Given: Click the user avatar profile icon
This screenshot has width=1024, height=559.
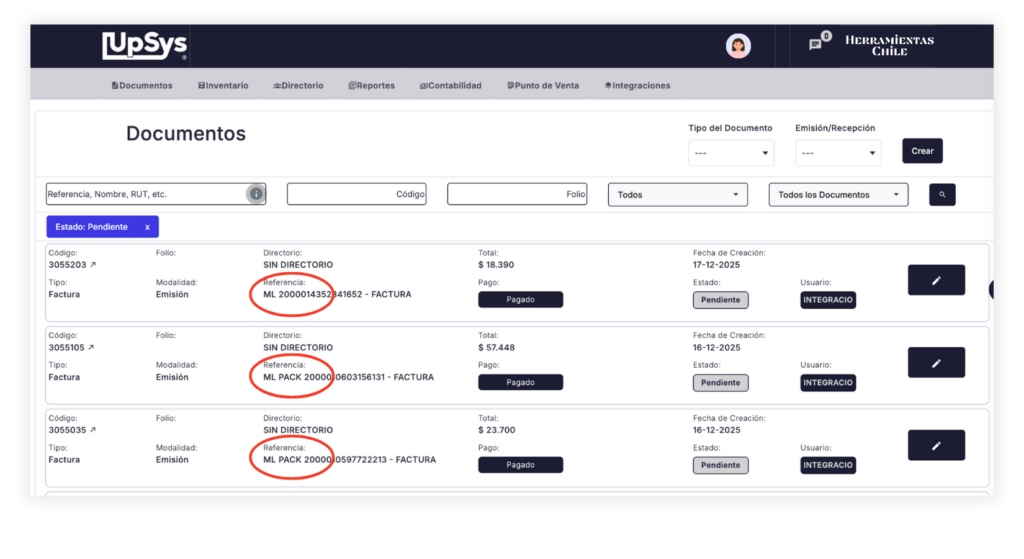Looking at the screenshot, I should [x=738, y=46].
